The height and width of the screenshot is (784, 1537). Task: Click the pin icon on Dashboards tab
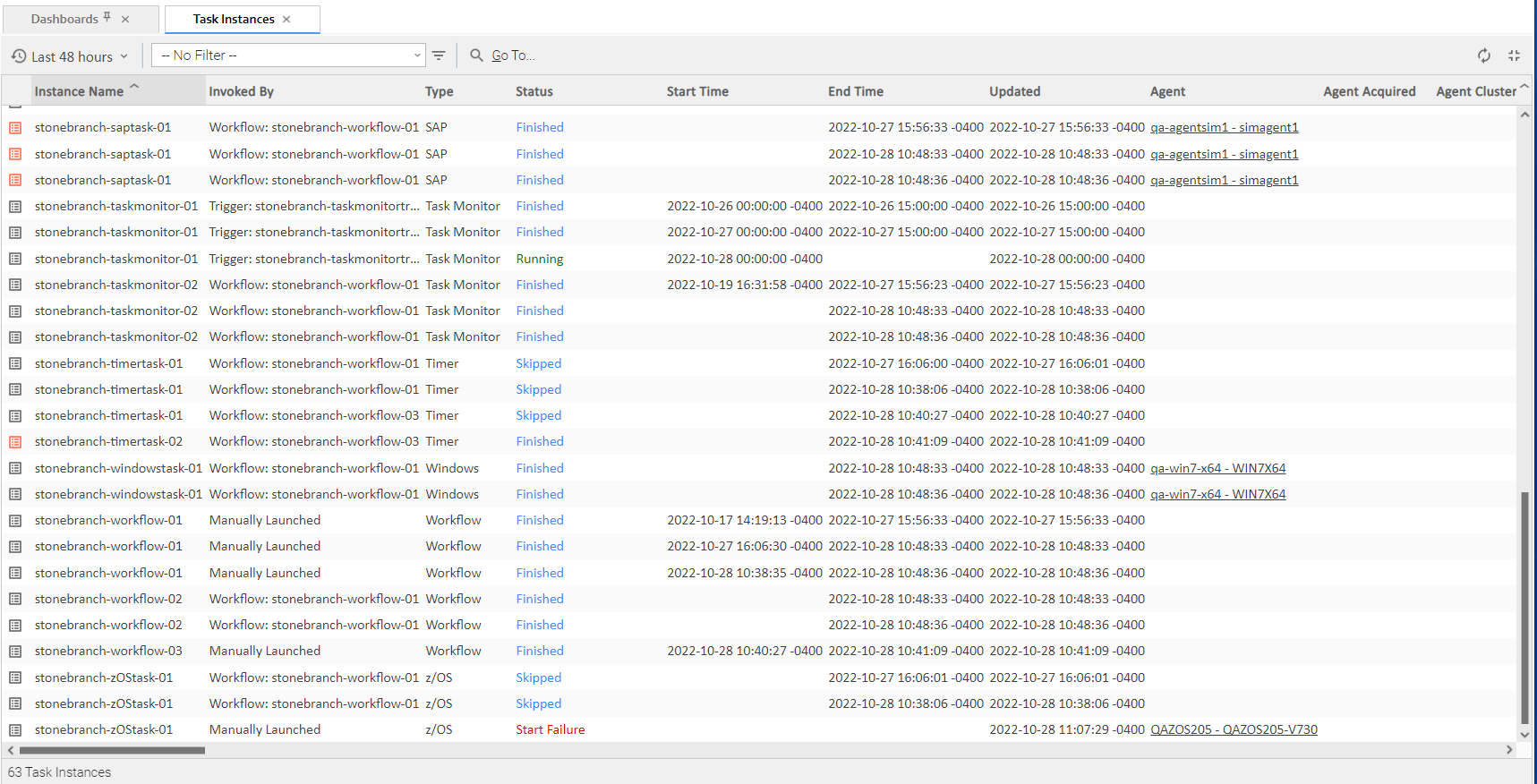pyautogui.click(x=107, y=17)
